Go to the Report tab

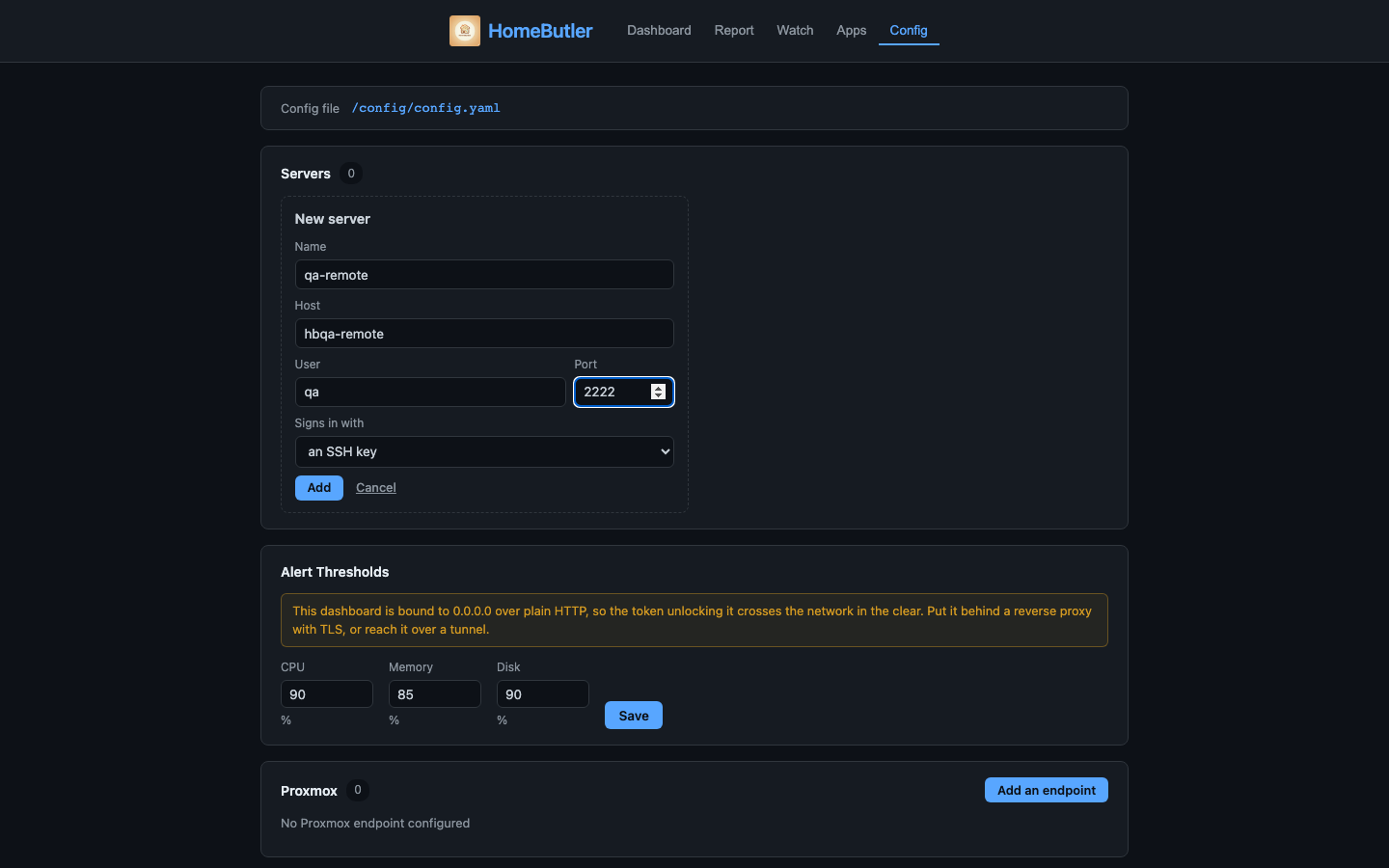coord(734,31)
